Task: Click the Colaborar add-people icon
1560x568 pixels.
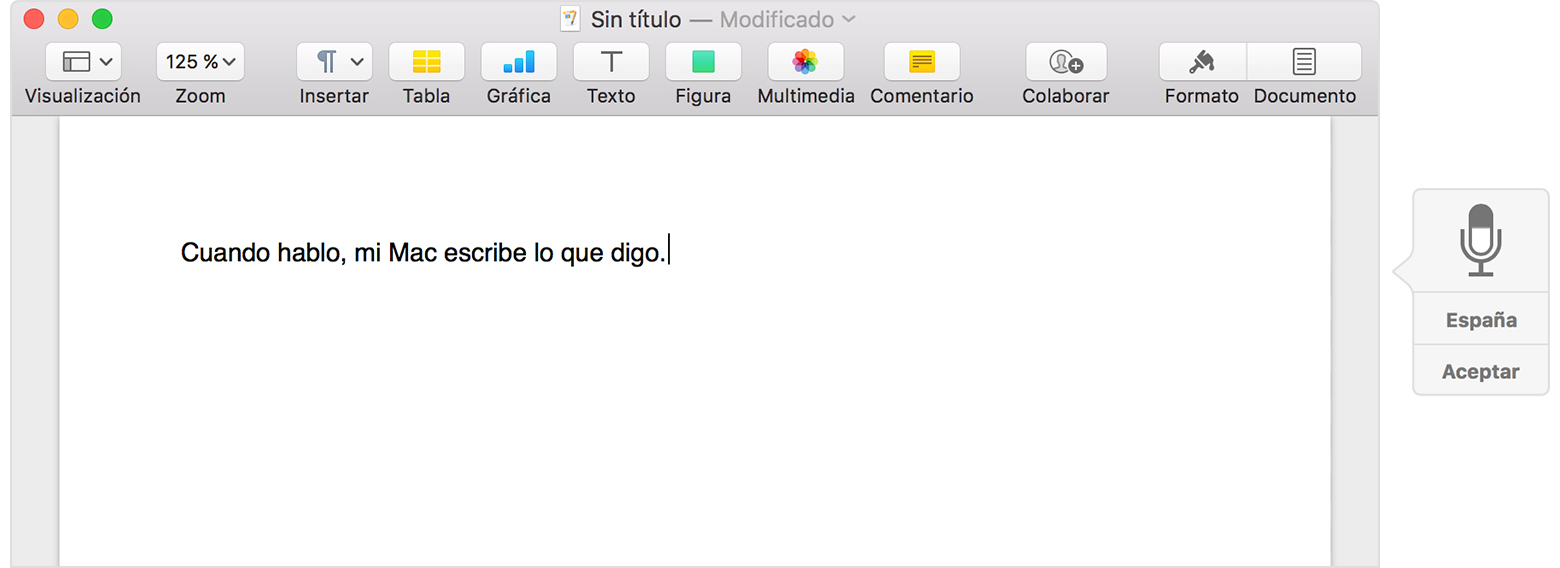Action: click(1065, 62)
